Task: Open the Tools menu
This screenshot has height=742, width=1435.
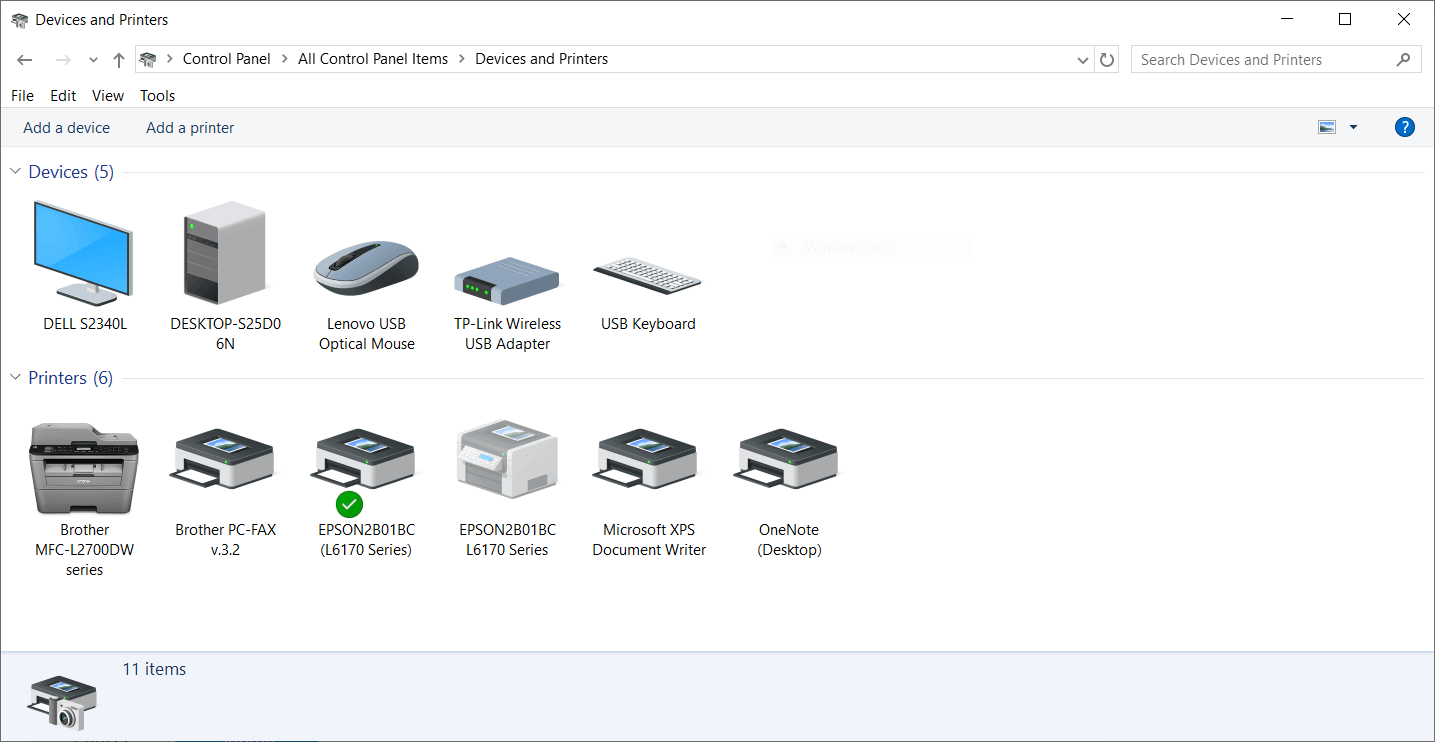Action: (x=157, y=96)
